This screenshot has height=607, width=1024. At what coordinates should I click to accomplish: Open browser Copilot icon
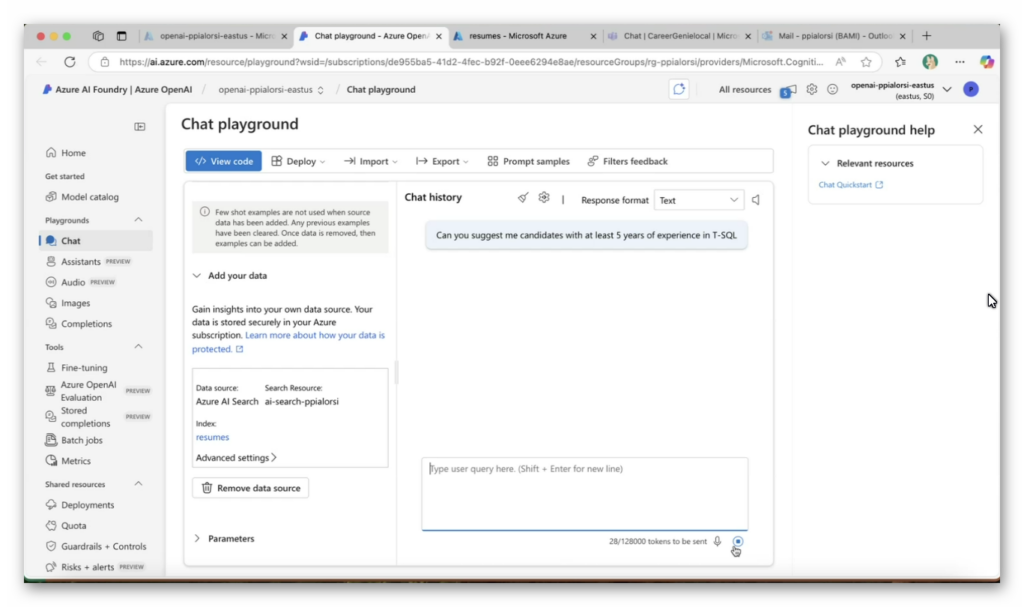click(x=987, y=62)
